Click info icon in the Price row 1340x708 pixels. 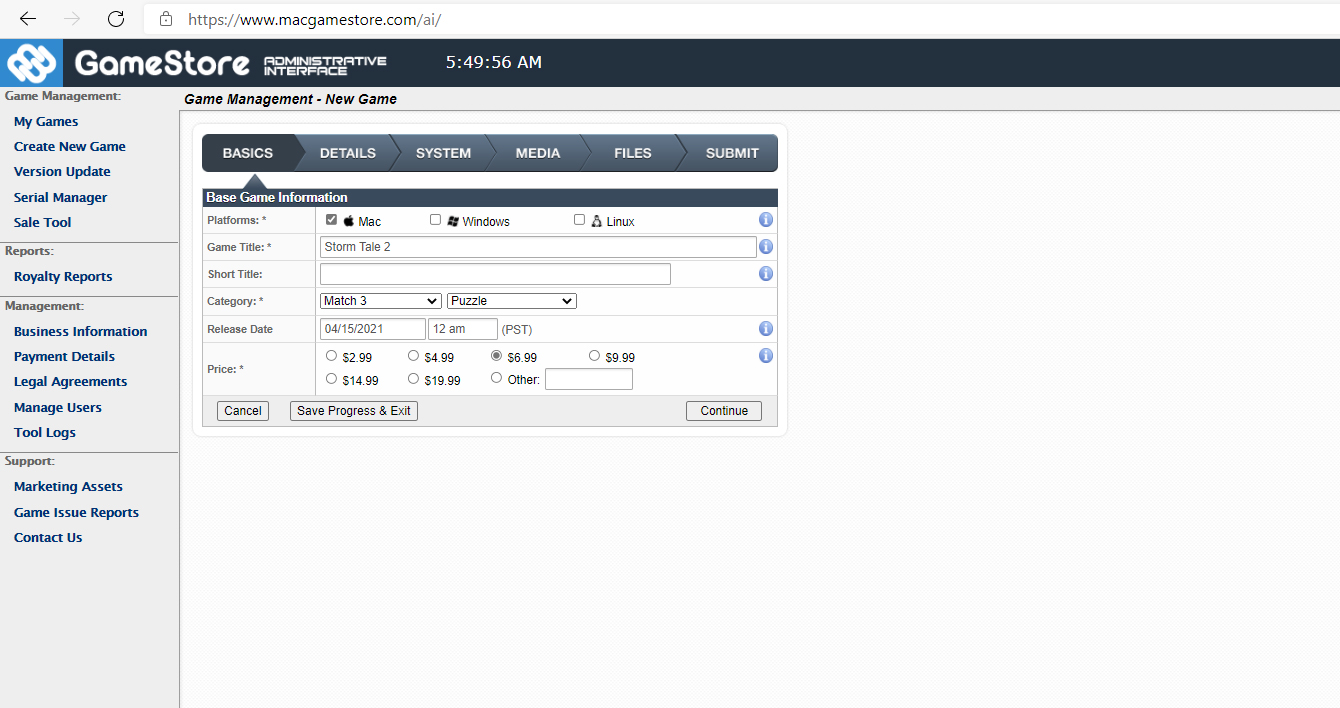point(766,356)
